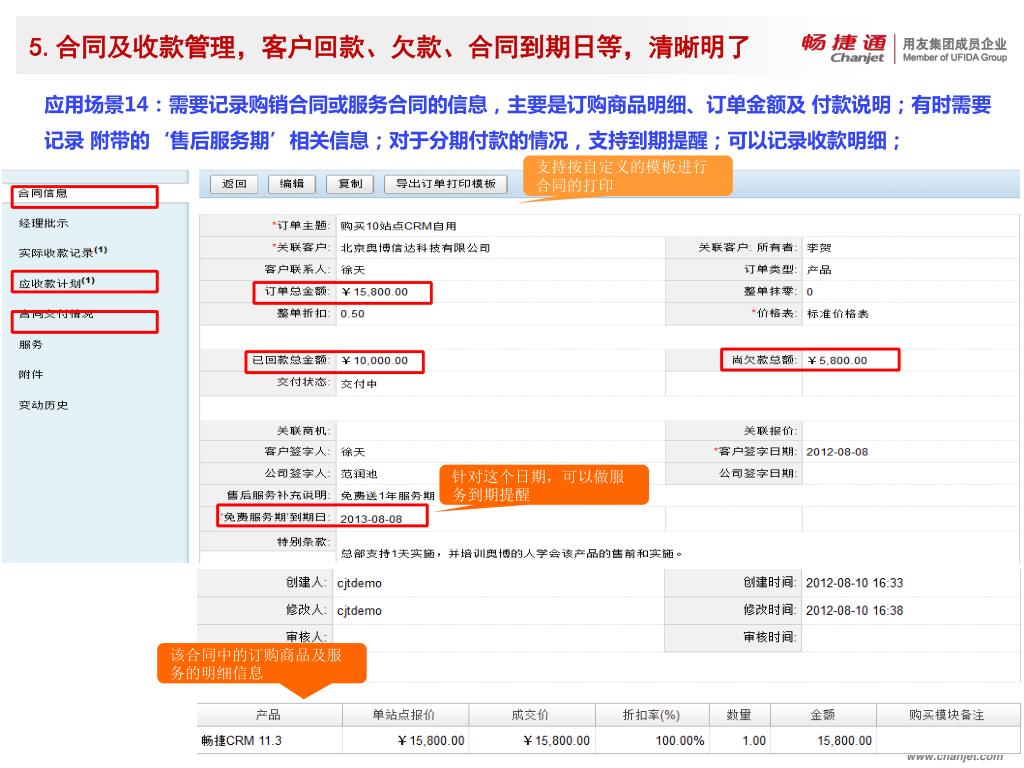The width and height of the screenshot is (1024, 768).
Task: Select 修改人 value cjtdemo
Action: (359, 611)
